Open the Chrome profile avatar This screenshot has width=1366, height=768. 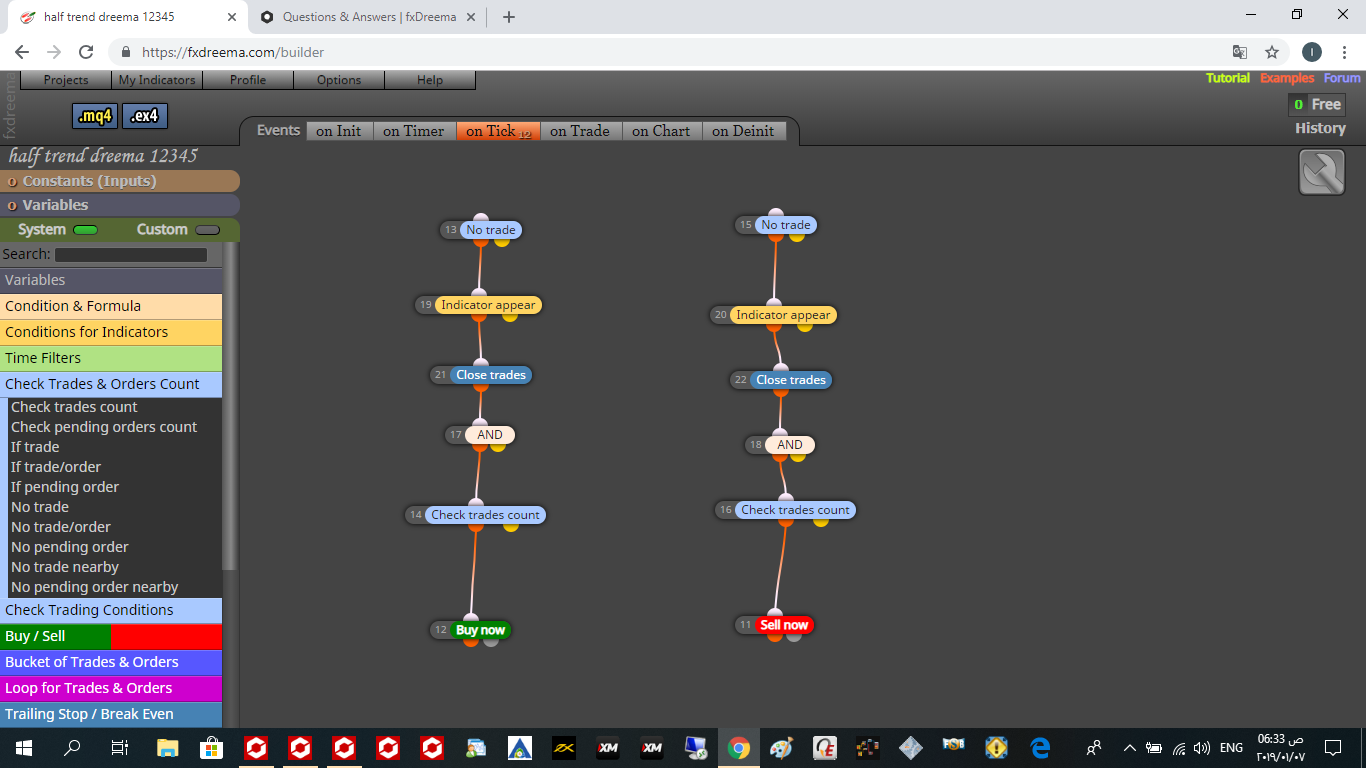(1312, 52)
